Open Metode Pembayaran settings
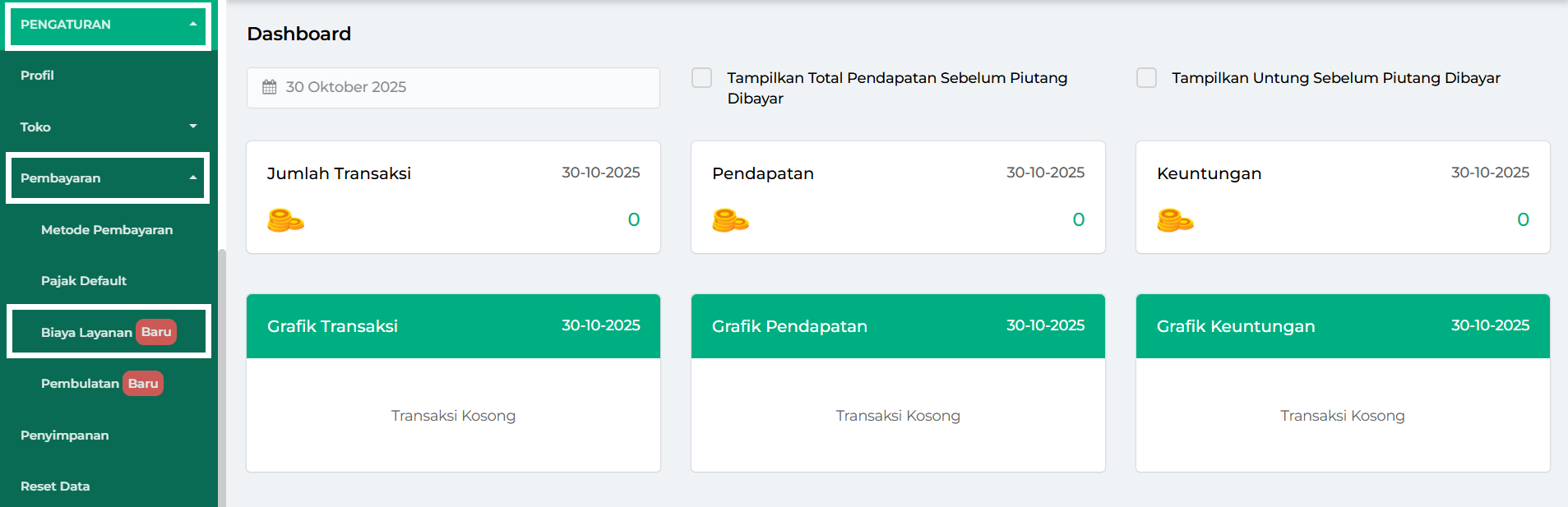This screenshot has height=507, width=1568. pyautogui.click(x=107, y=230)
